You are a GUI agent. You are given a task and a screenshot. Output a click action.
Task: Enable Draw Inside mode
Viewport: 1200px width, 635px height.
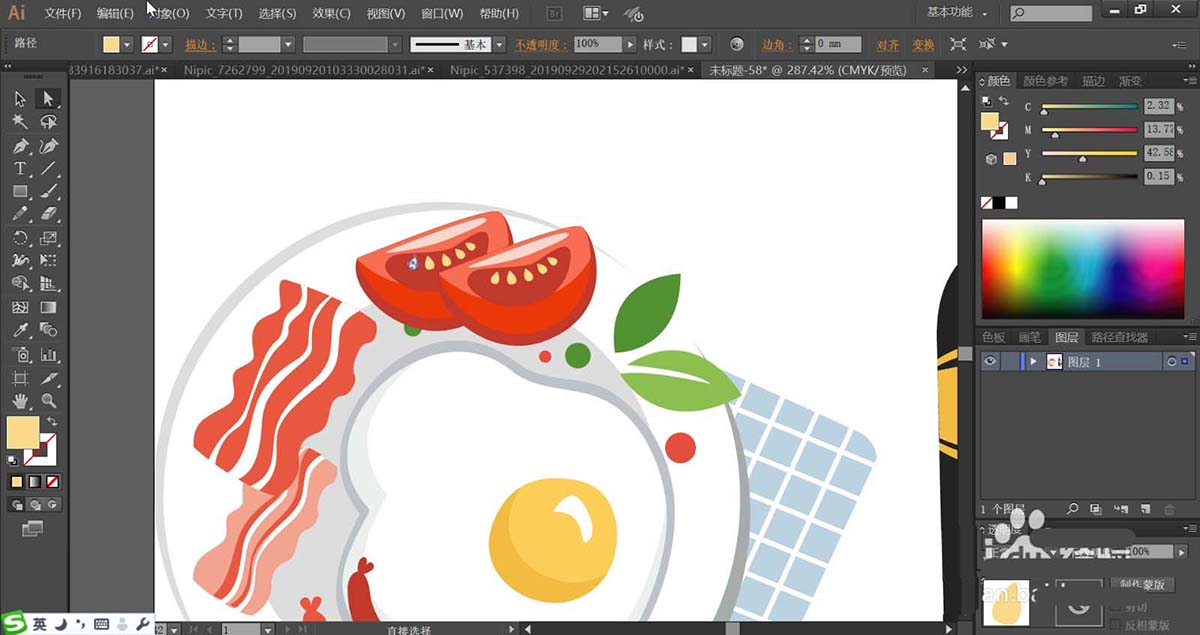tap(51, 505)
